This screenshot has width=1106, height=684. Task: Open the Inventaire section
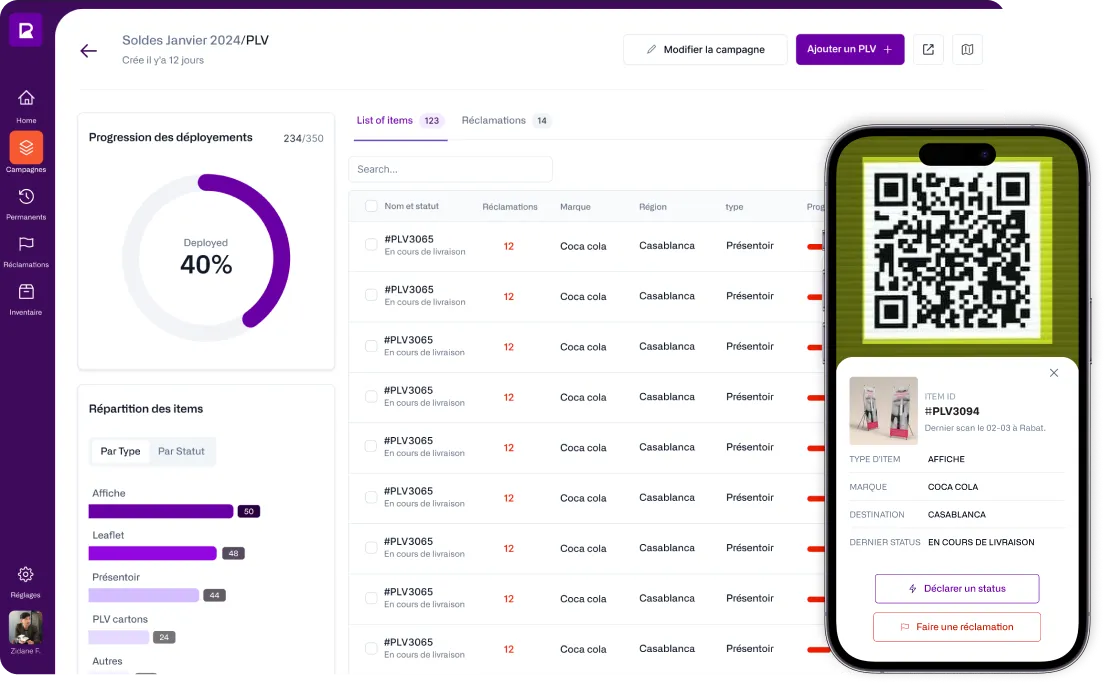pos(25,296)
